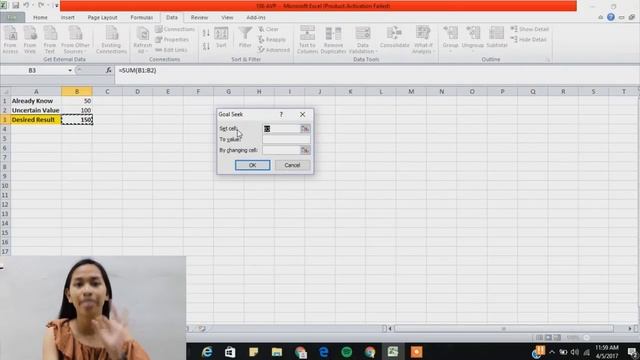Click By changing cell input field

[x=282, y=150]
